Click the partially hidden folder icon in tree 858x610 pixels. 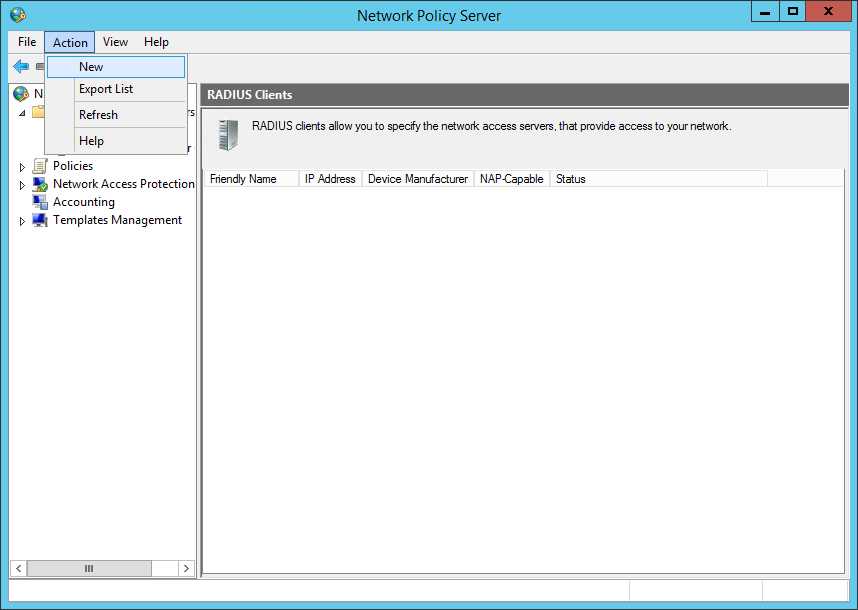point(38,112)
